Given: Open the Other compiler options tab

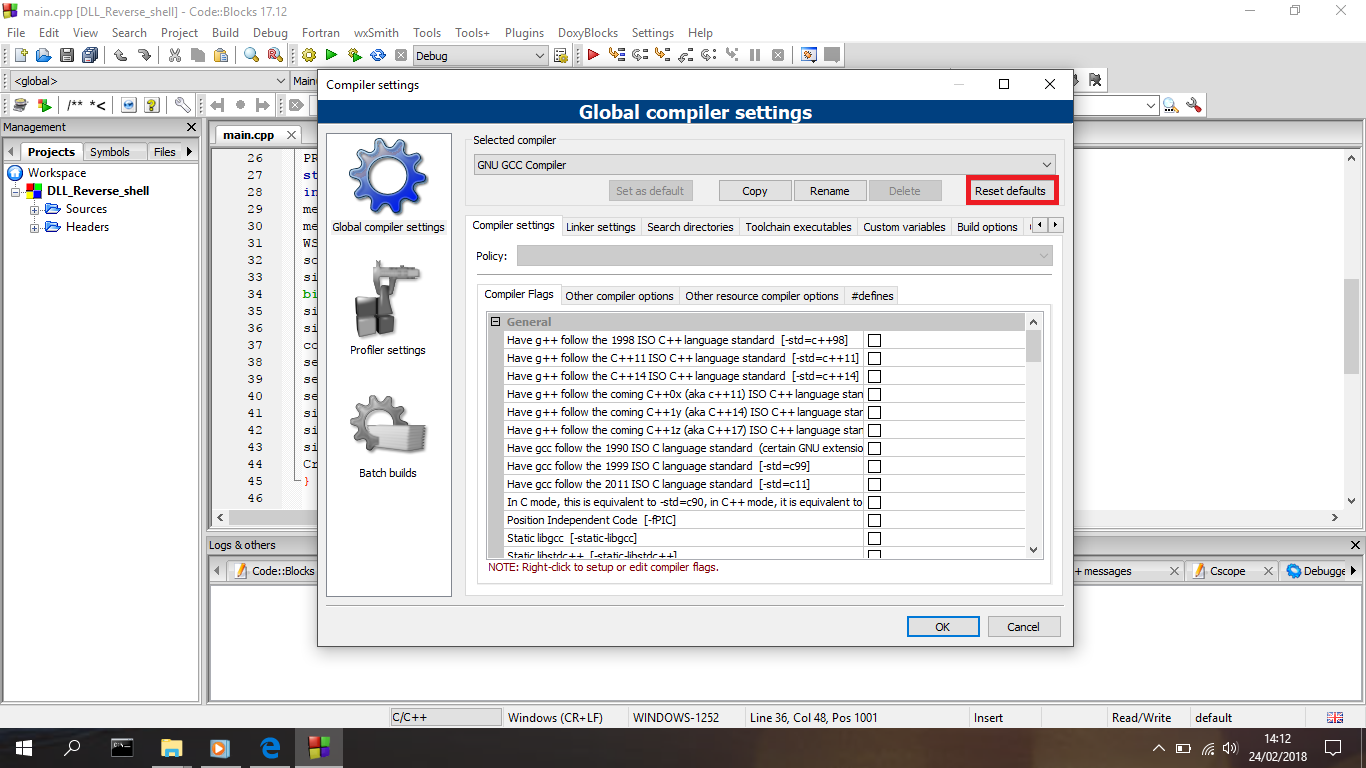Looking at the screenshot, I should point(620,296).
